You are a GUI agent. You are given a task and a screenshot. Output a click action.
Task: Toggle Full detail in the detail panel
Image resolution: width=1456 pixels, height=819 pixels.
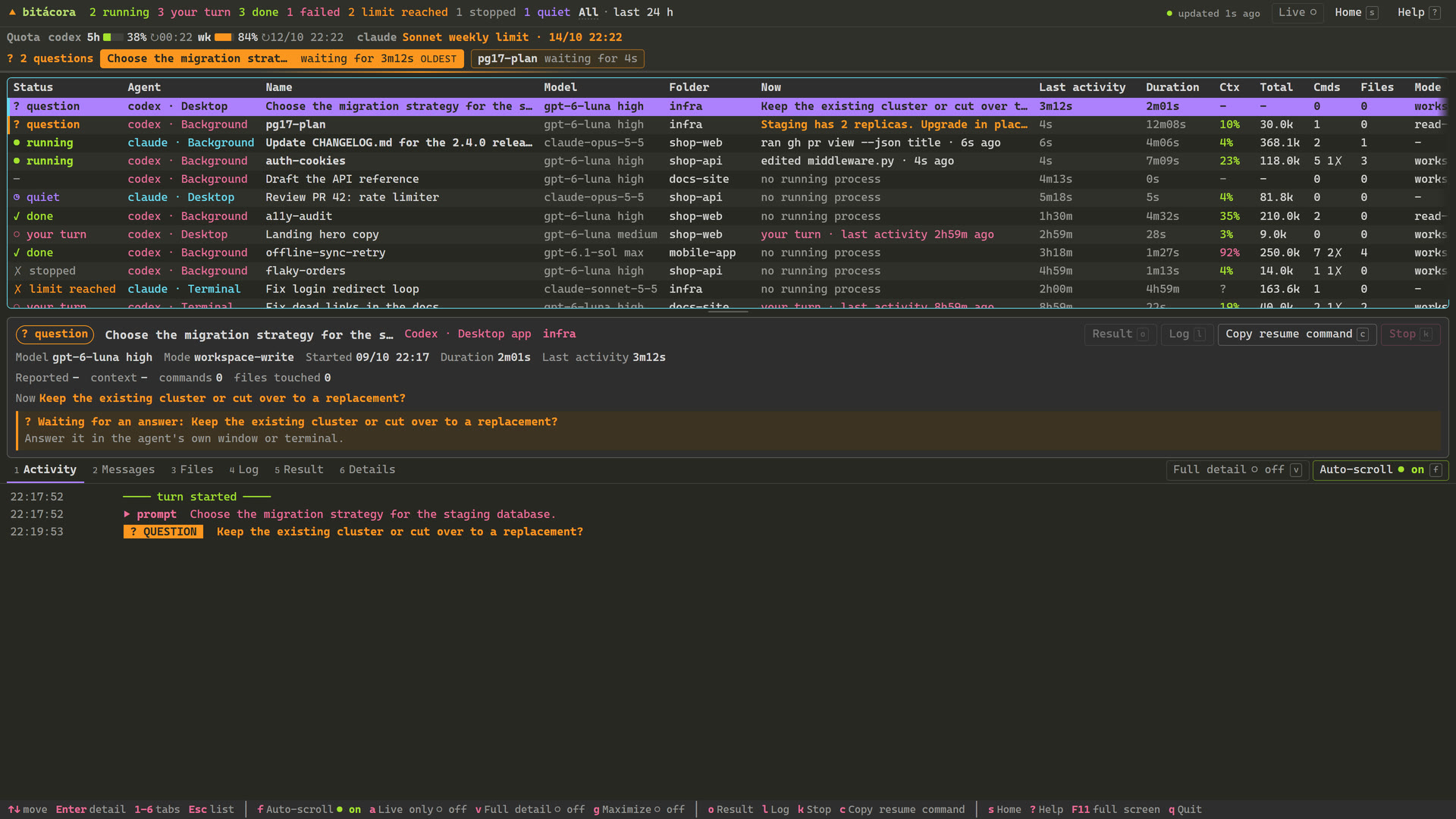[1237, 470]
